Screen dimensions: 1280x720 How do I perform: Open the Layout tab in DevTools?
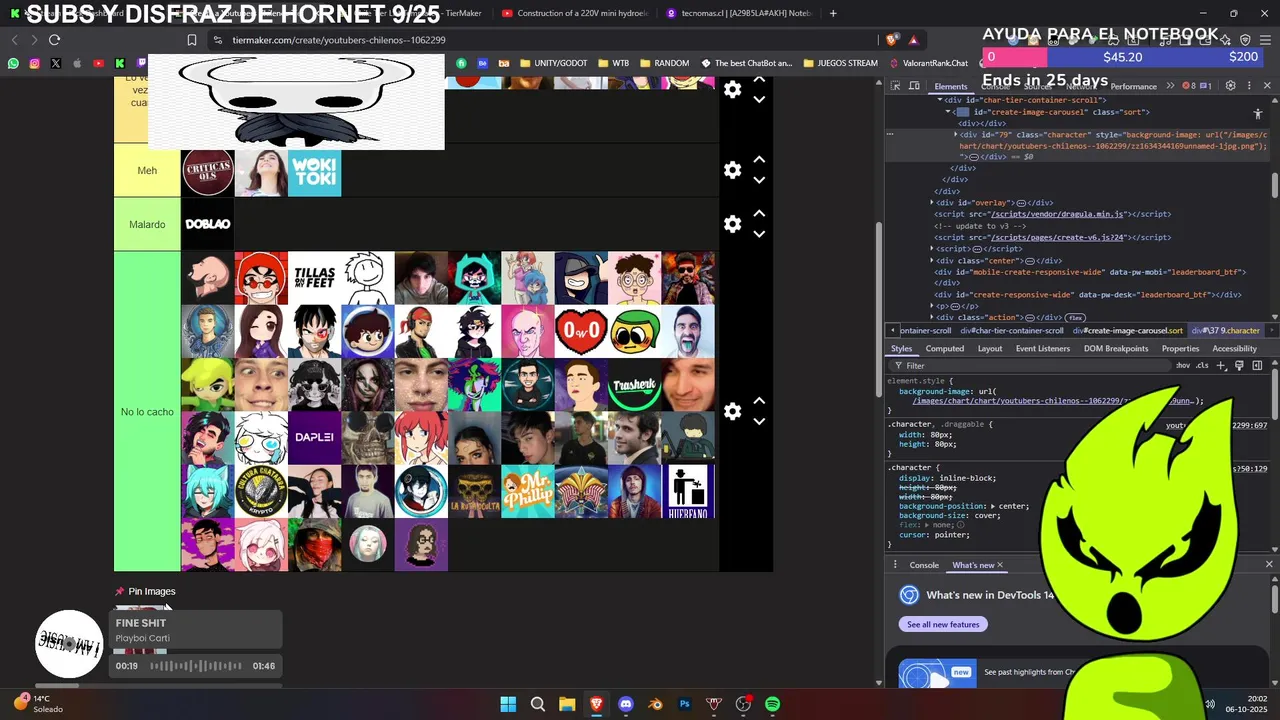point(990,349)
